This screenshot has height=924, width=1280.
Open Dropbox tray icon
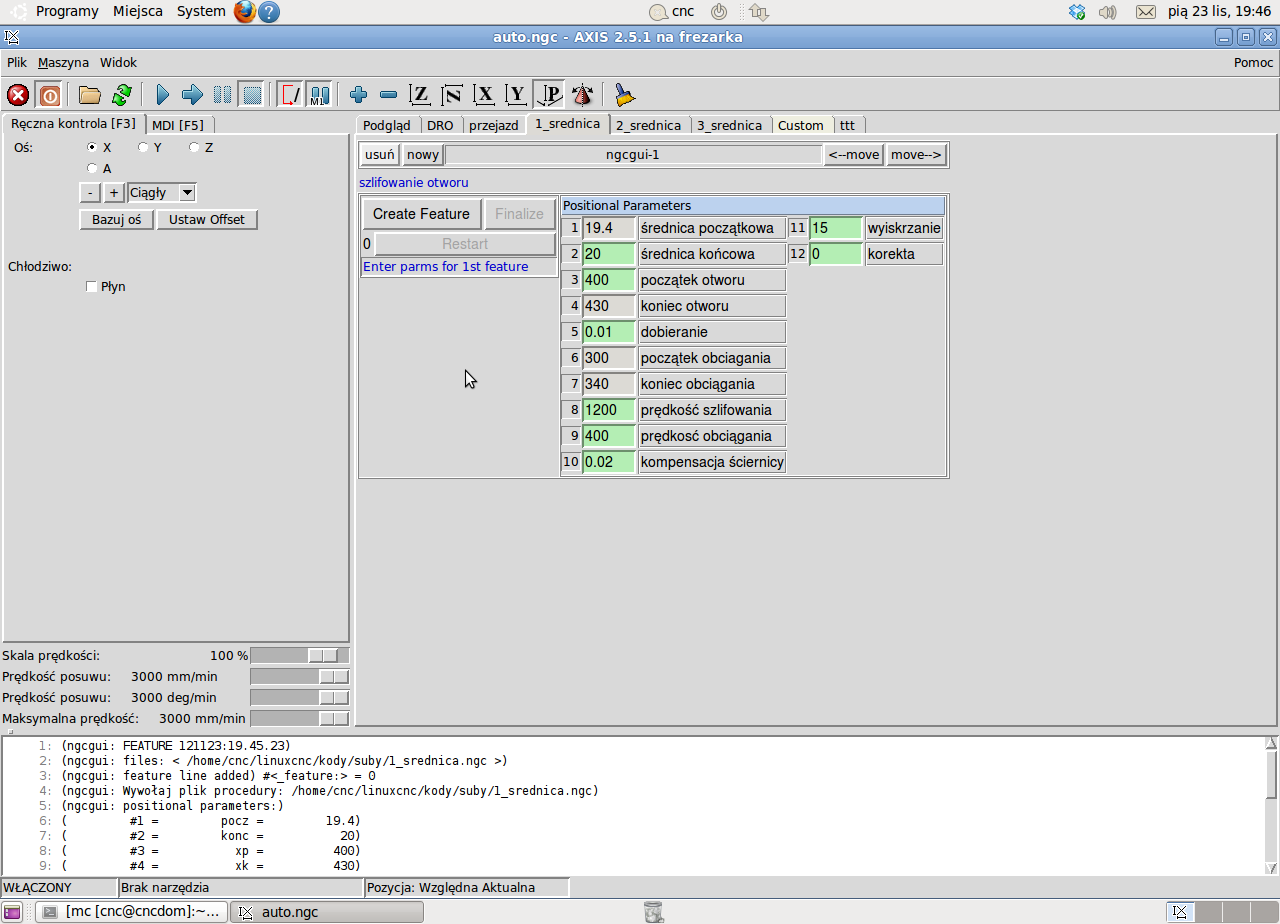point(1077,12)
